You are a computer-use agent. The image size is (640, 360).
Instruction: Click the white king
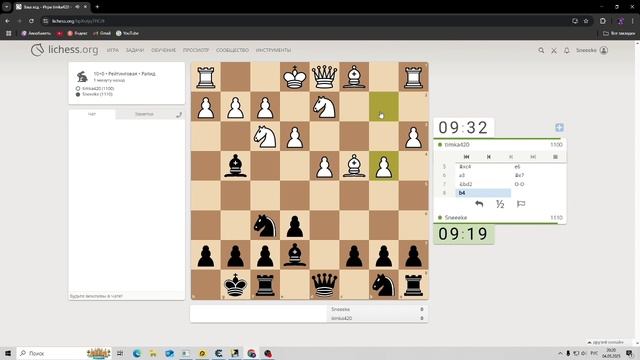point(295,77)
